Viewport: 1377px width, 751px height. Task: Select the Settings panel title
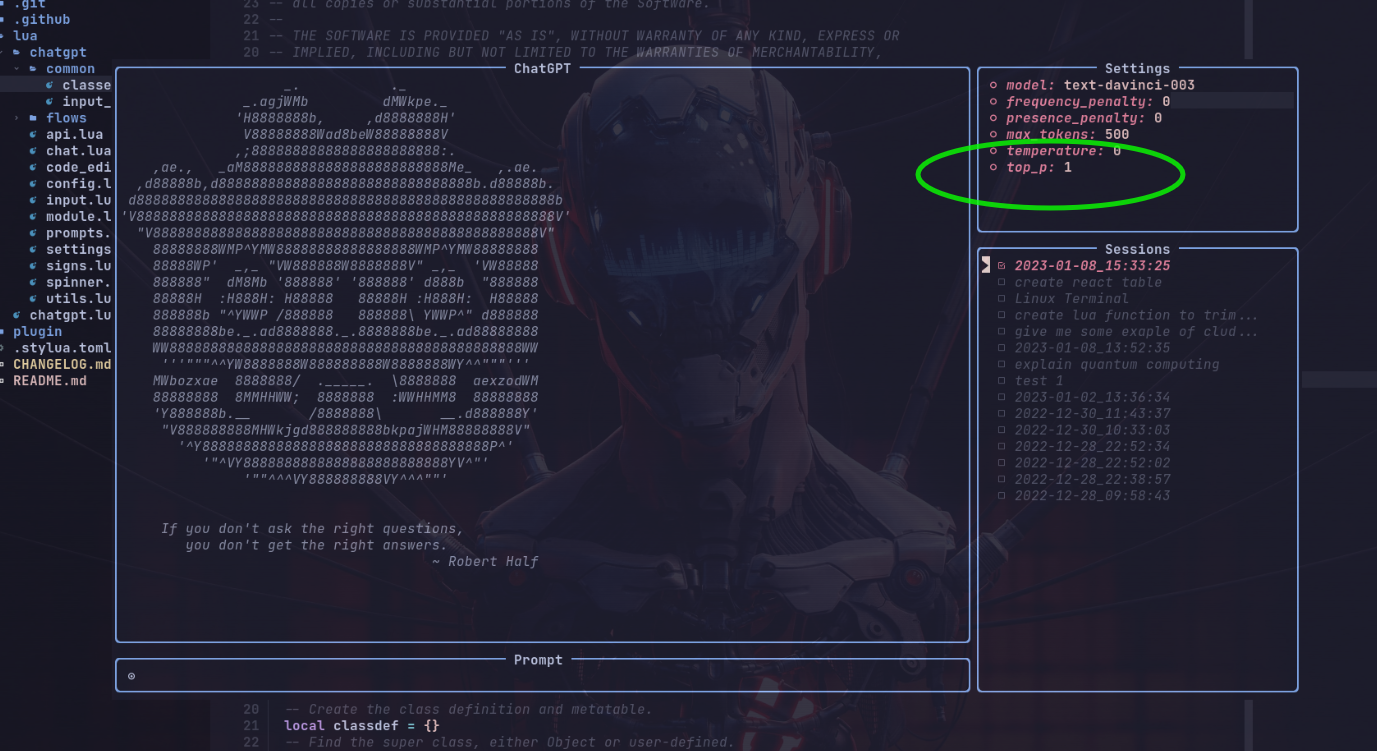[1137, 68]
